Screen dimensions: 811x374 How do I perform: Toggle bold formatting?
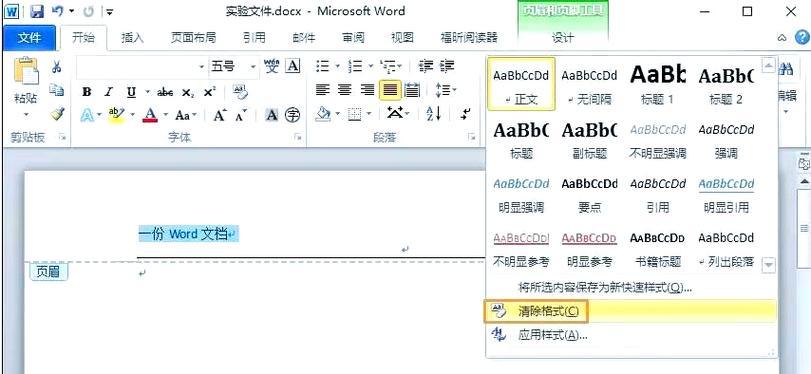pyautogui.click(x=87, y=92)
